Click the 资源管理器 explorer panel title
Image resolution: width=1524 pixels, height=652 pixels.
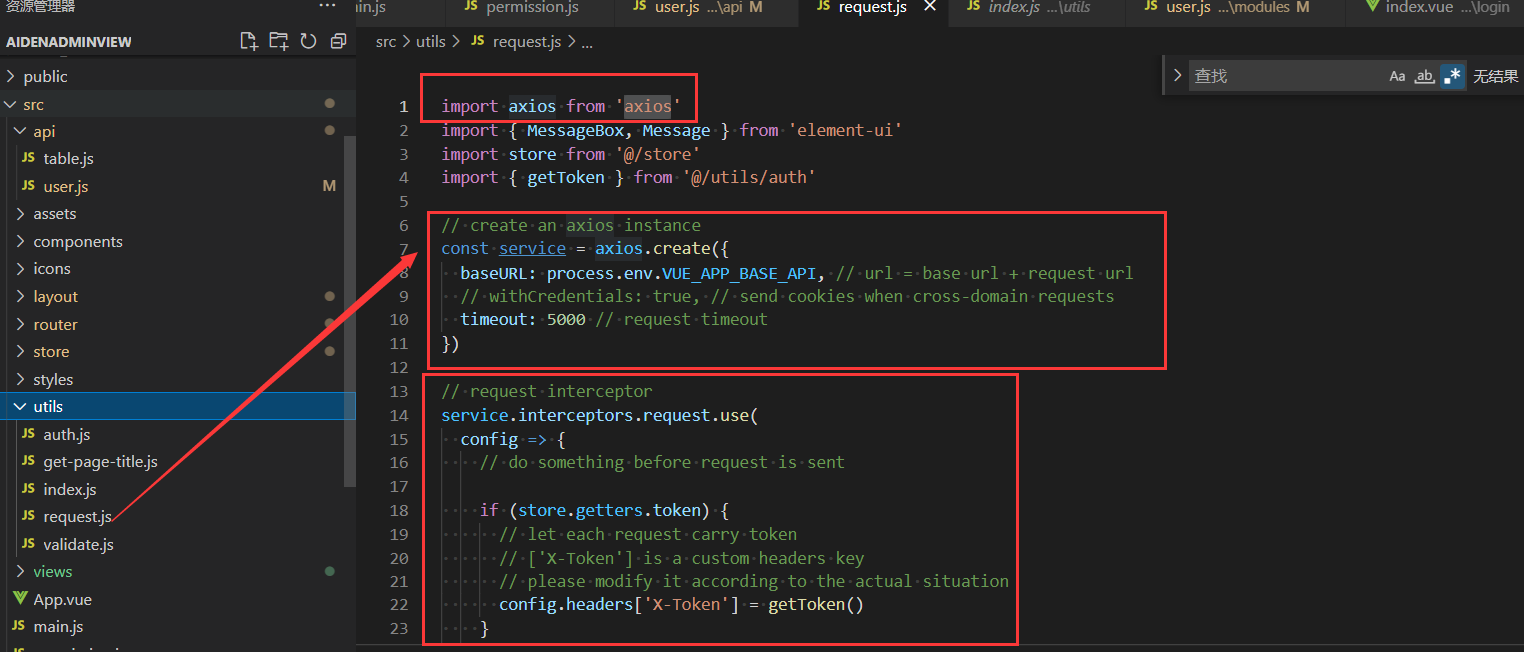[x=41, y=6]
